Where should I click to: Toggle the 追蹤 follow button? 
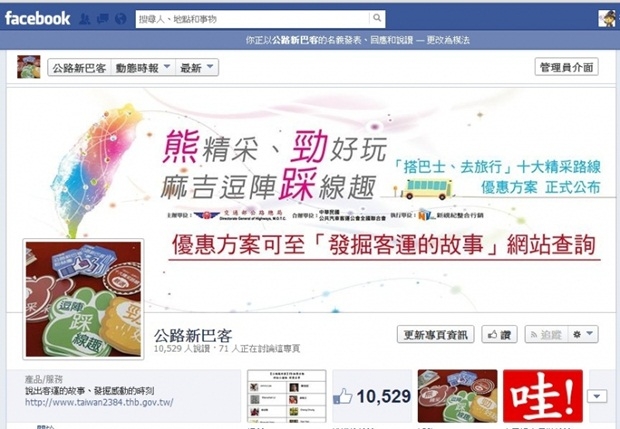[546, 335]
